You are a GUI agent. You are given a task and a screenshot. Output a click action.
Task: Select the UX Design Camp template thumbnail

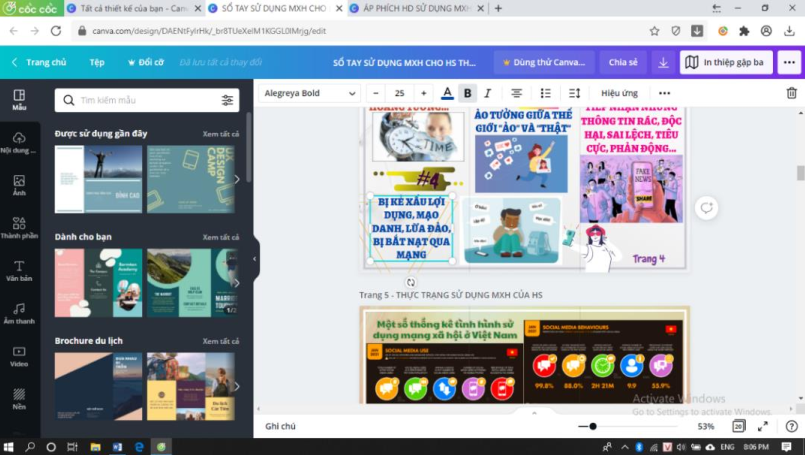[190, 179]
